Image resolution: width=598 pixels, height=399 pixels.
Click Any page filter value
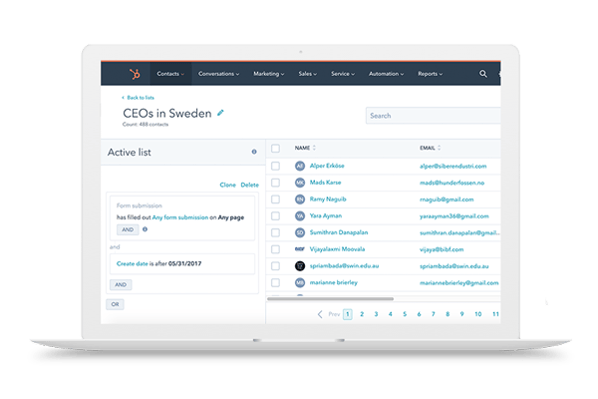pos(231,217)
